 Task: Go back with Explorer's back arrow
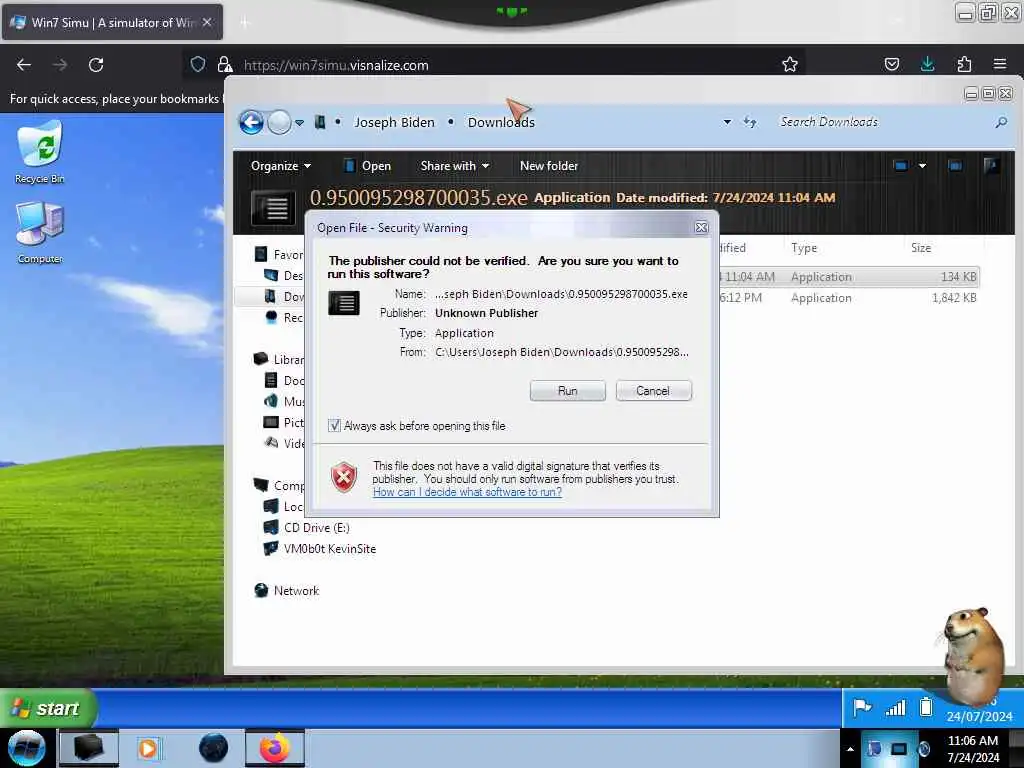[251, 122]
